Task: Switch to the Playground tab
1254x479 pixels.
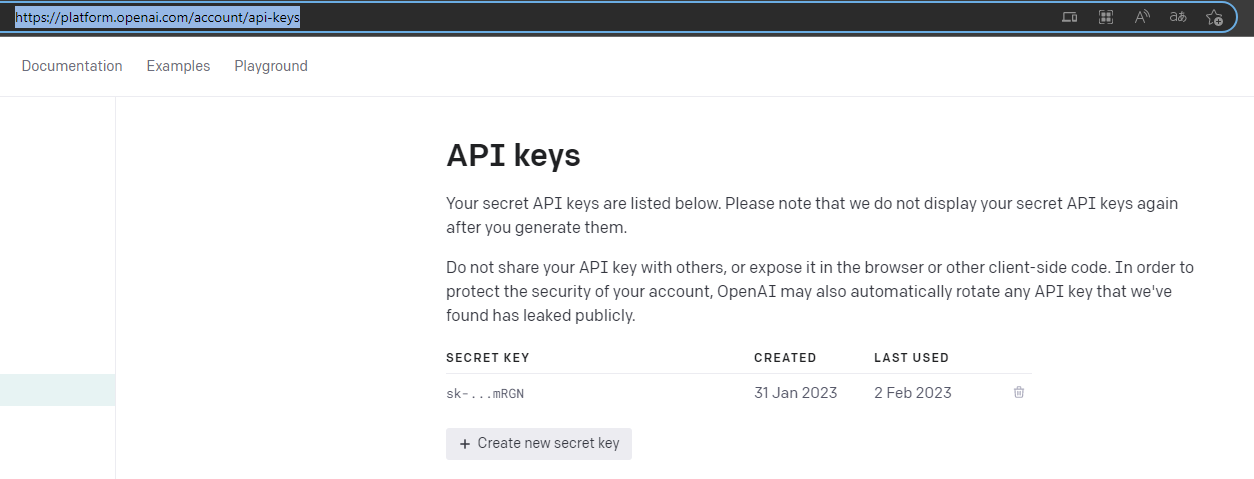Action: pos(271,66)
